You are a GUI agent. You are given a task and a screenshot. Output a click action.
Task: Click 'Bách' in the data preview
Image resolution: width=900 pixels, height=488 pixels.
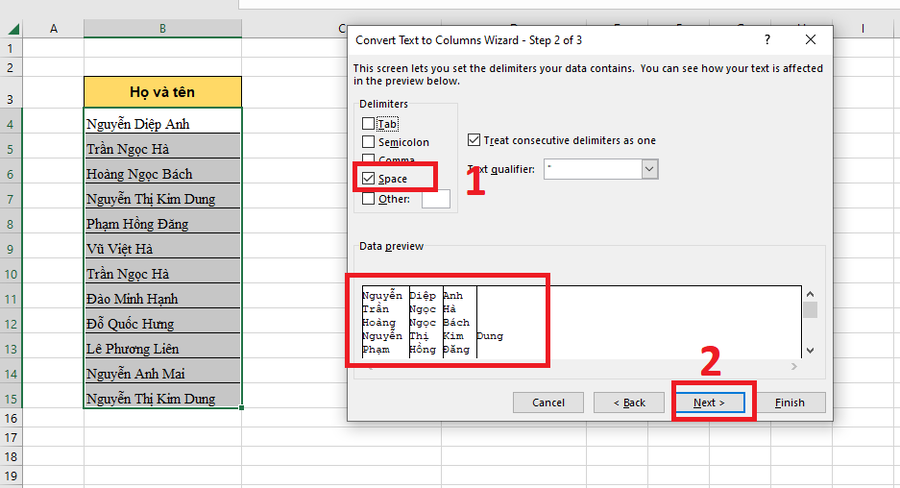[x=456, y=322]
